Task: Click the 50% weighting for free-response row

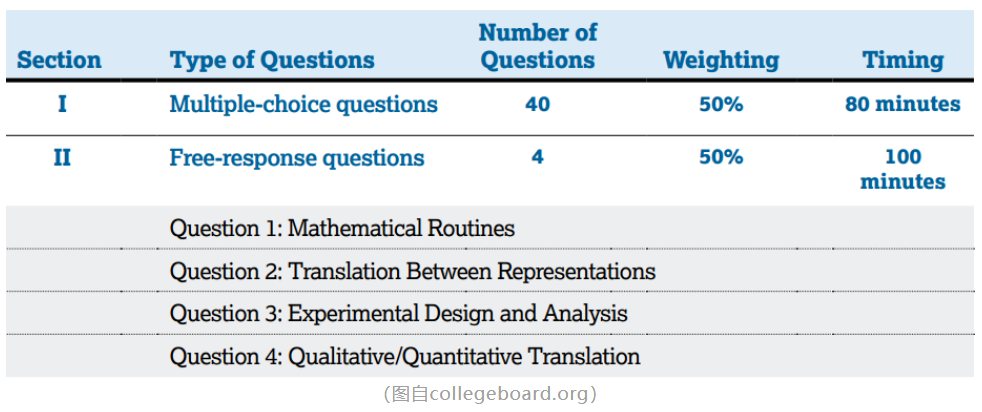Action: [720, 158]
